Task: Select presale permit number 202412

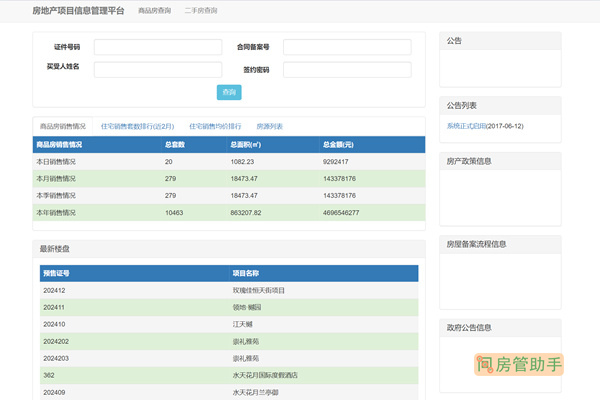Action: 54,291
